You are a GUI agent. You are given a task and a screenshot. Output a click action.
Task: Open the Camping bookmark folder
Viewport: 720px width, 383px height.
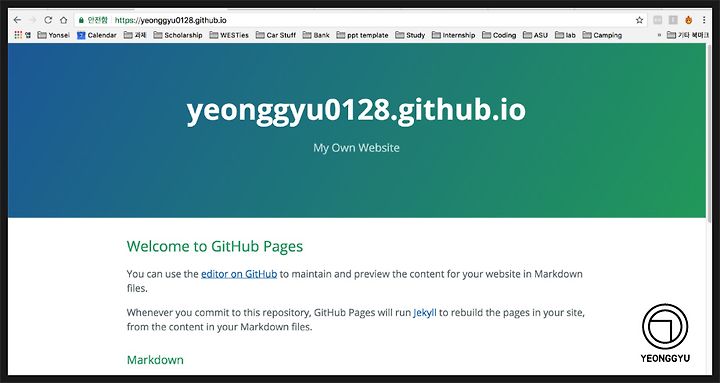click(602, 35)
